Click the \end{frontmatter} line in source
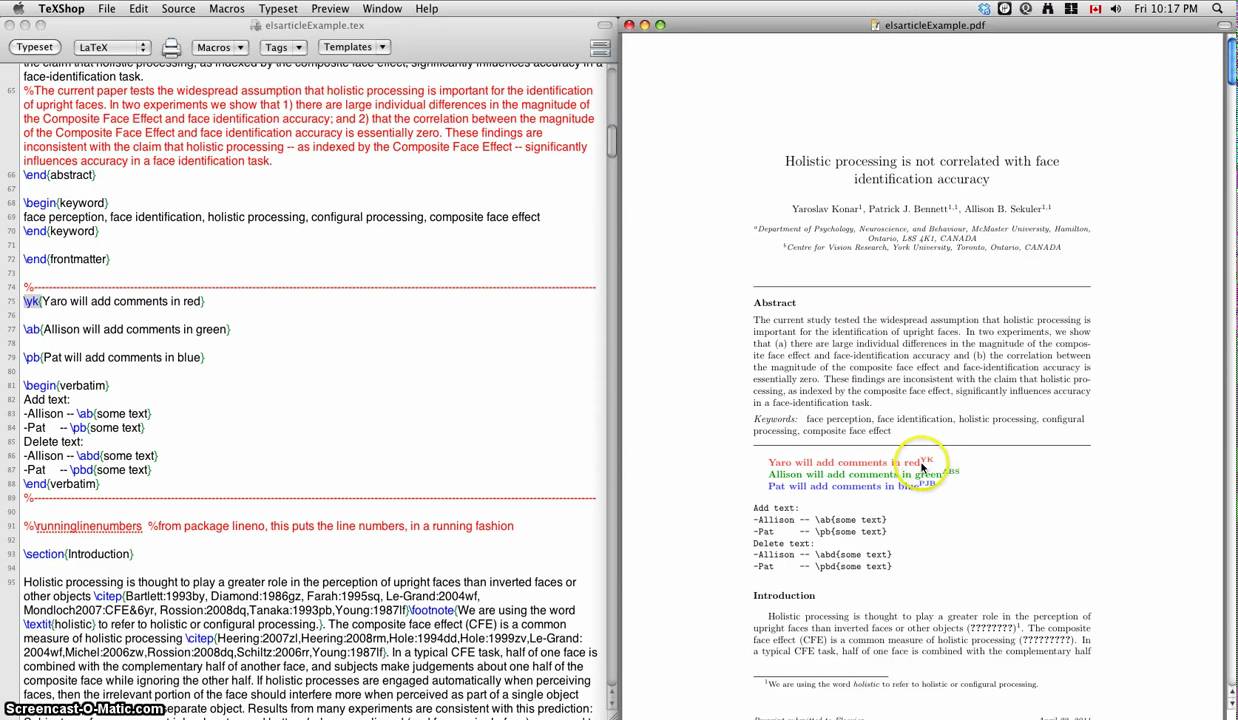 67,259
